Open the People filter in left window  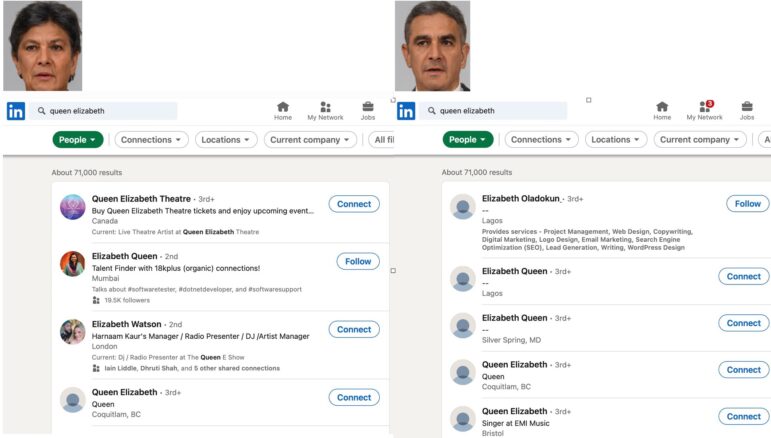tap(78, 140)
